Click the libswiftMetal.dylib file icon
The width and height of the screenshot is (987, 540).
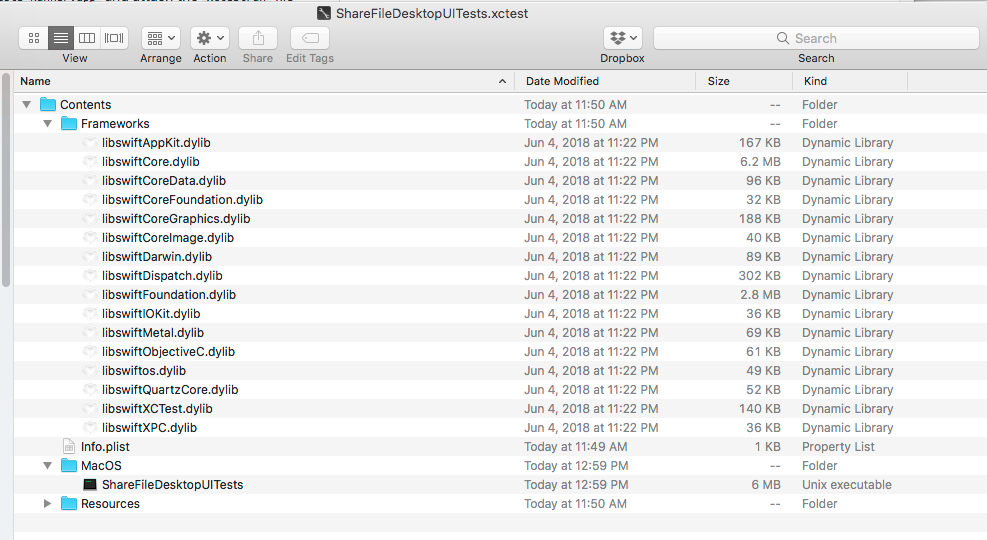click(x=90, y=332)
